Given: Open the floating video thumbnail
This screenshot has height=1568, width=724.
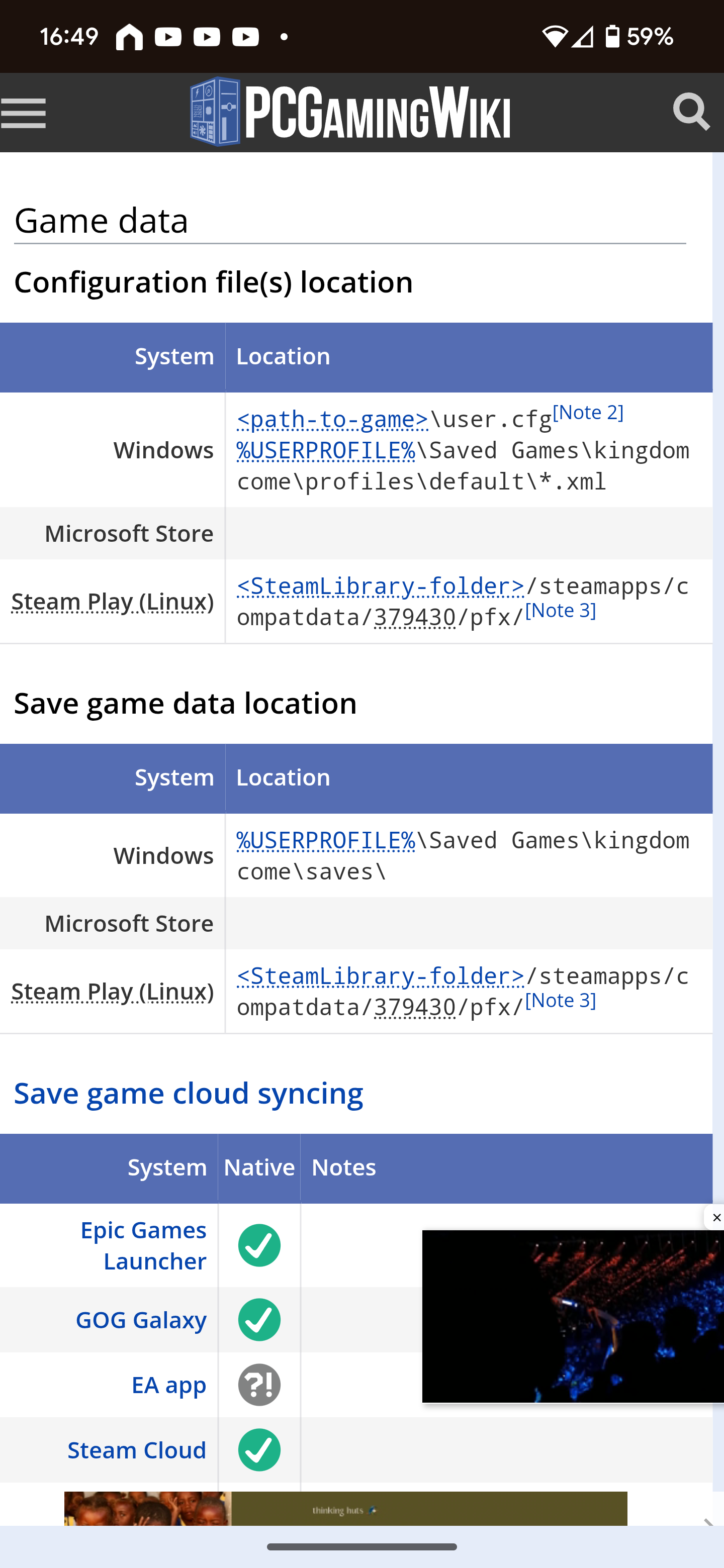Looking at the screenshot, I should tap(572, 1316).
